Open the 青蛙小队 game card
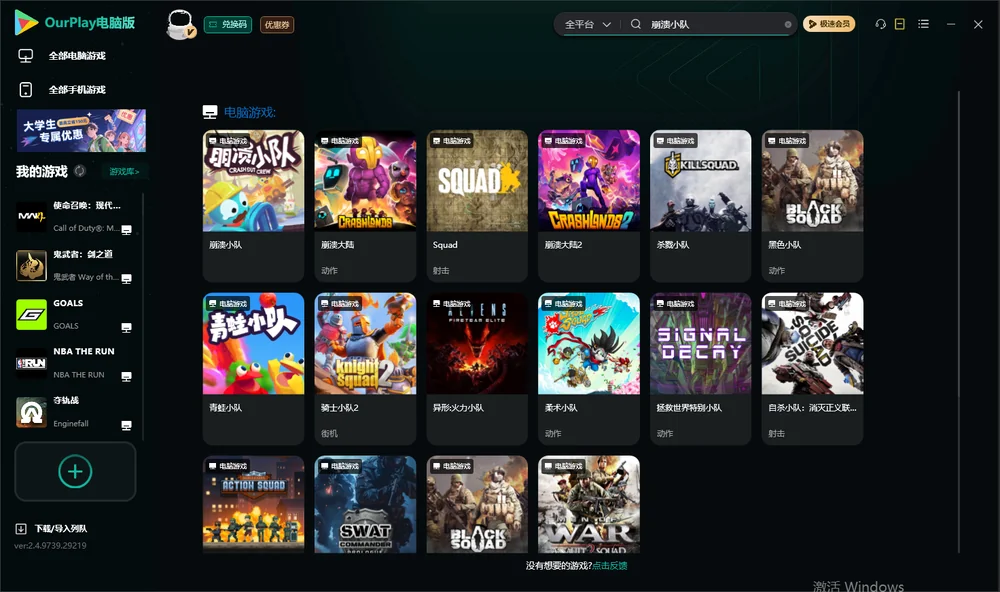The height and width of the screenshot is (592, 1000). click(x=253, y=368)
